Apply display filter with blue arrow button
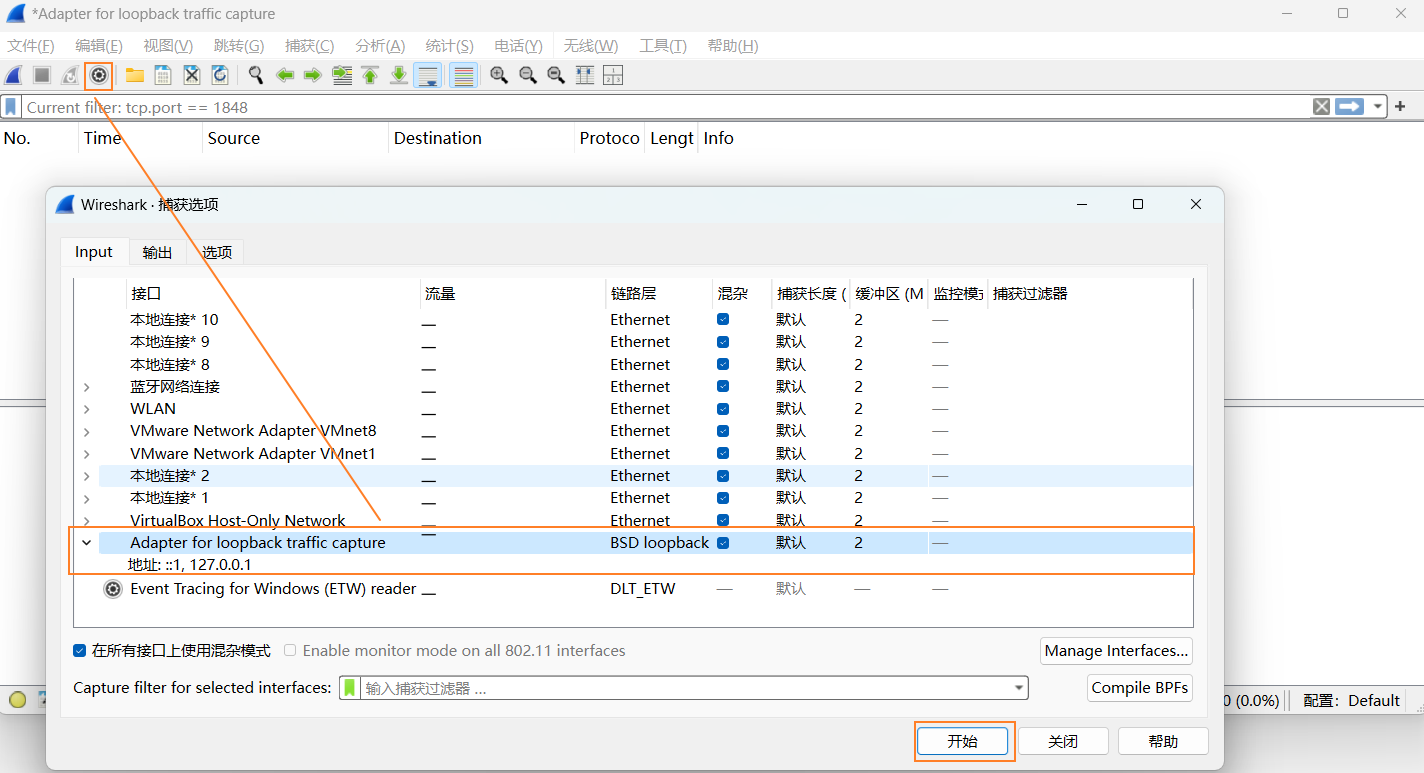 click(x=1350, y=107)
